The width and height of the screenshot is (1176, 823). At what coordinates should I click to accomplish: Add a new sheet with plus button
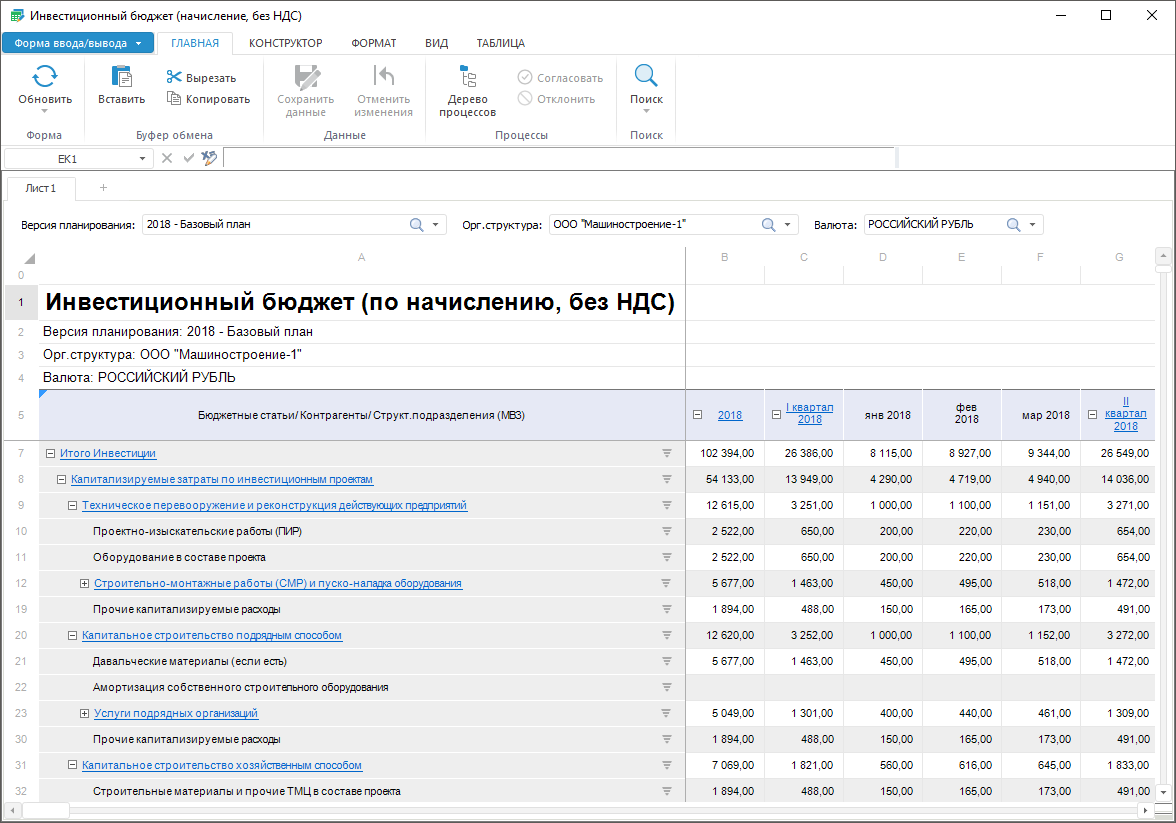tap(103, 188)
